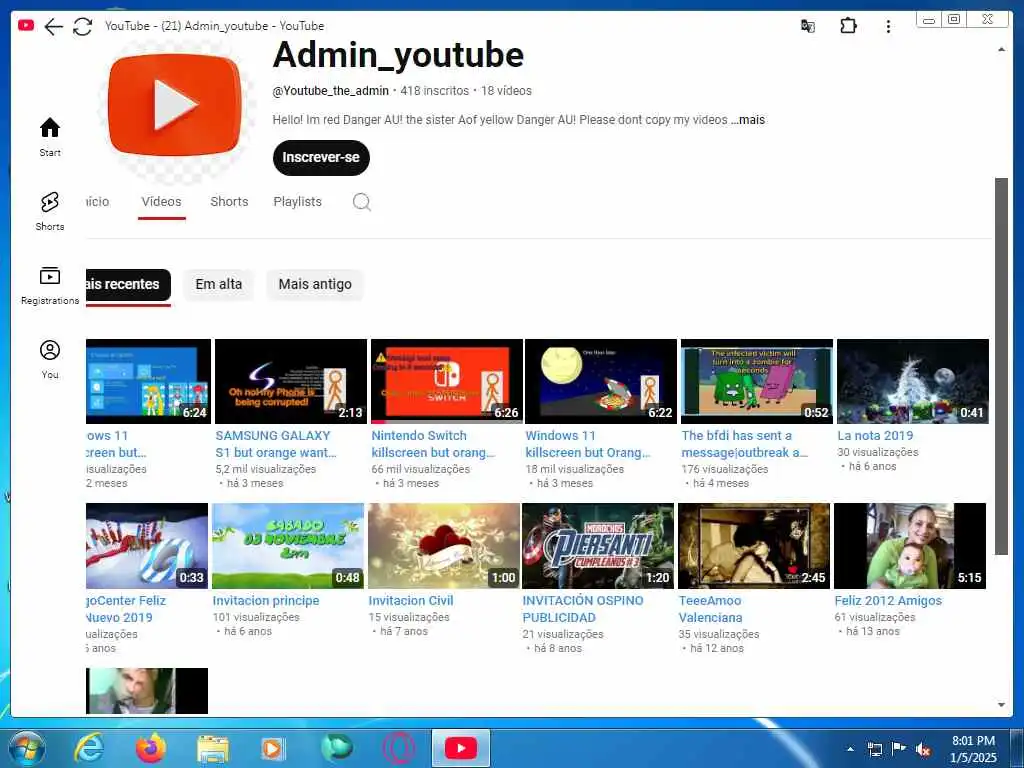1024x768 pixels.
Task: Play the La nota 2019 thumbnail
Action: click(912, 381)
